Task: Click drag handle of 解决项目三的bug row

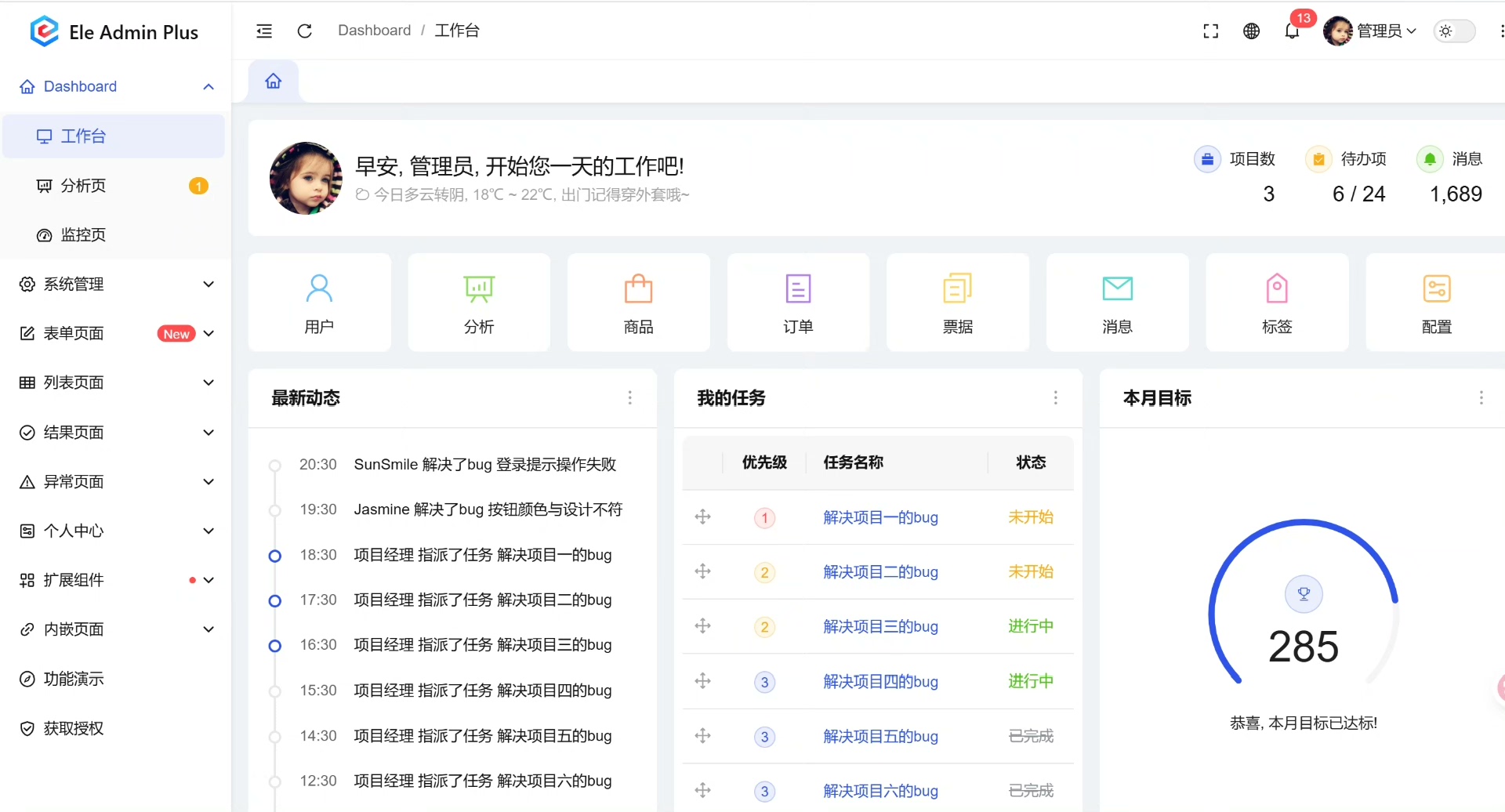Action: pos(703,626)
